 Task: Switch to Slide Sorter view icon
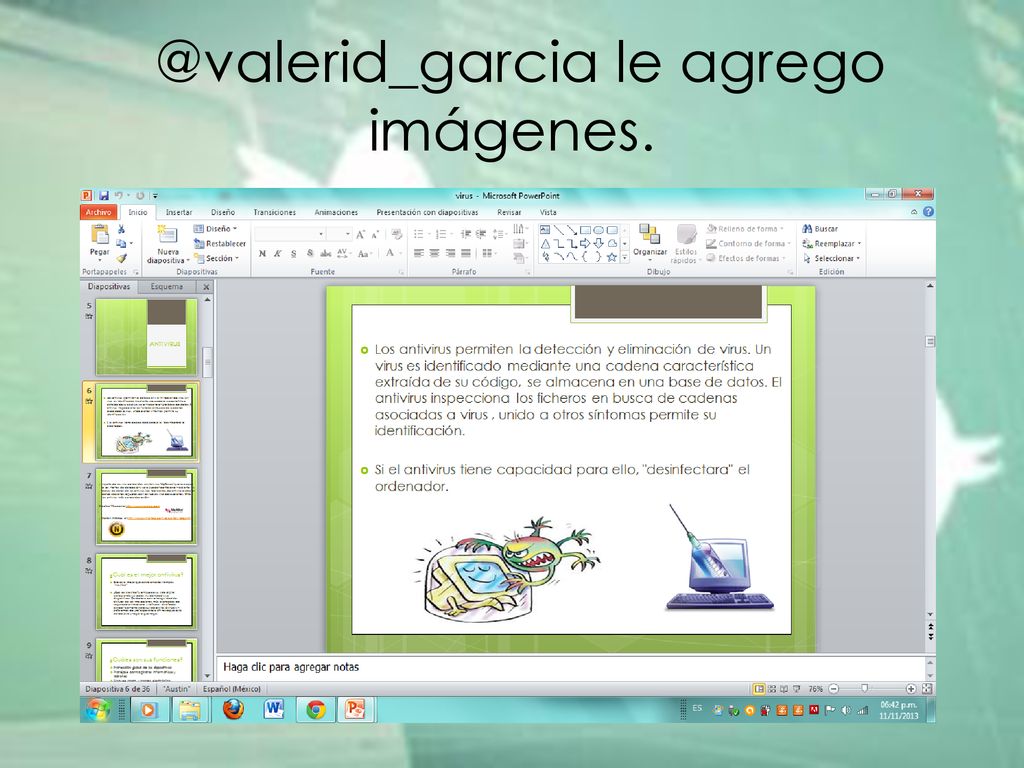pos(772,689)
